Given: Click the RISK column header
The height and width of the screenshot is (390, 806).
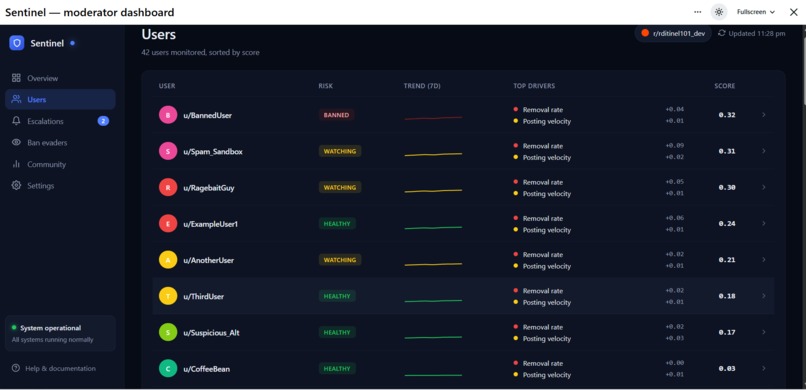Looking at the screenshot, I should pos(325,86).
